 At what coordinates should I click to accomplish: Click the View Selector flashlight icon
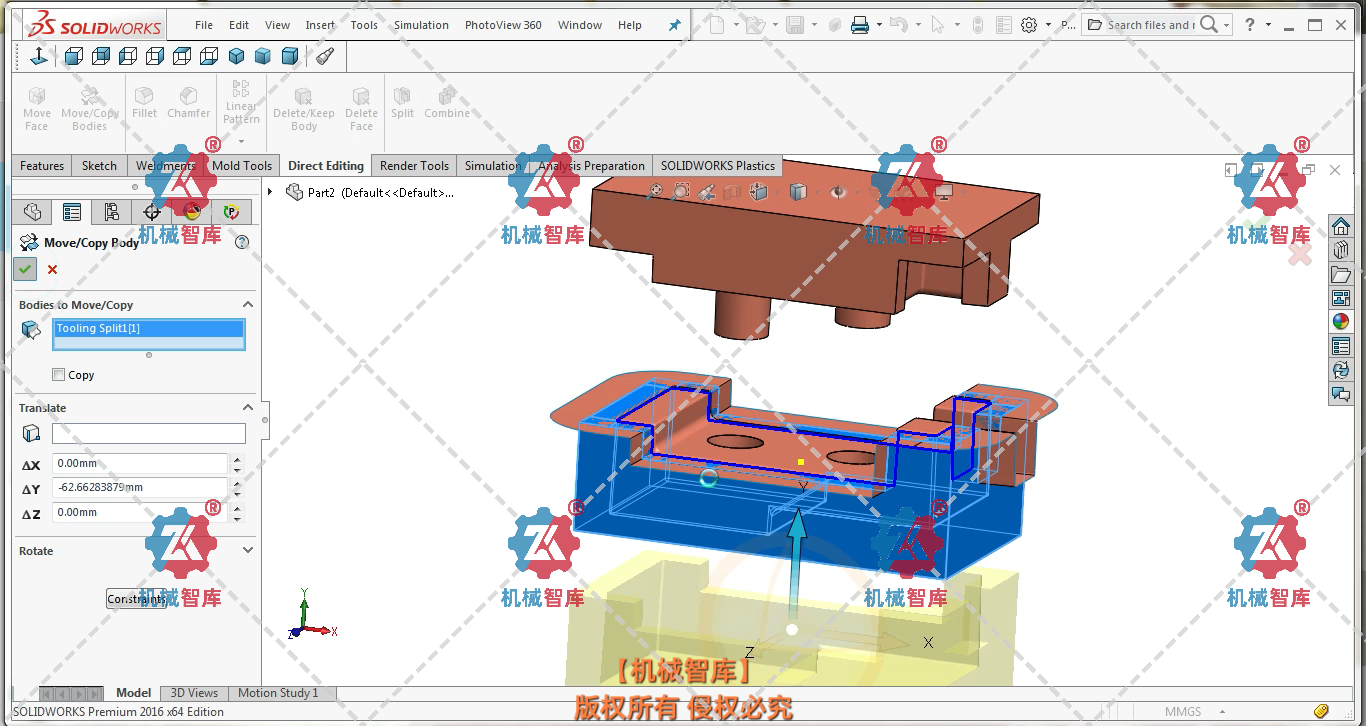pyautogui.click(x=324, y=57)
